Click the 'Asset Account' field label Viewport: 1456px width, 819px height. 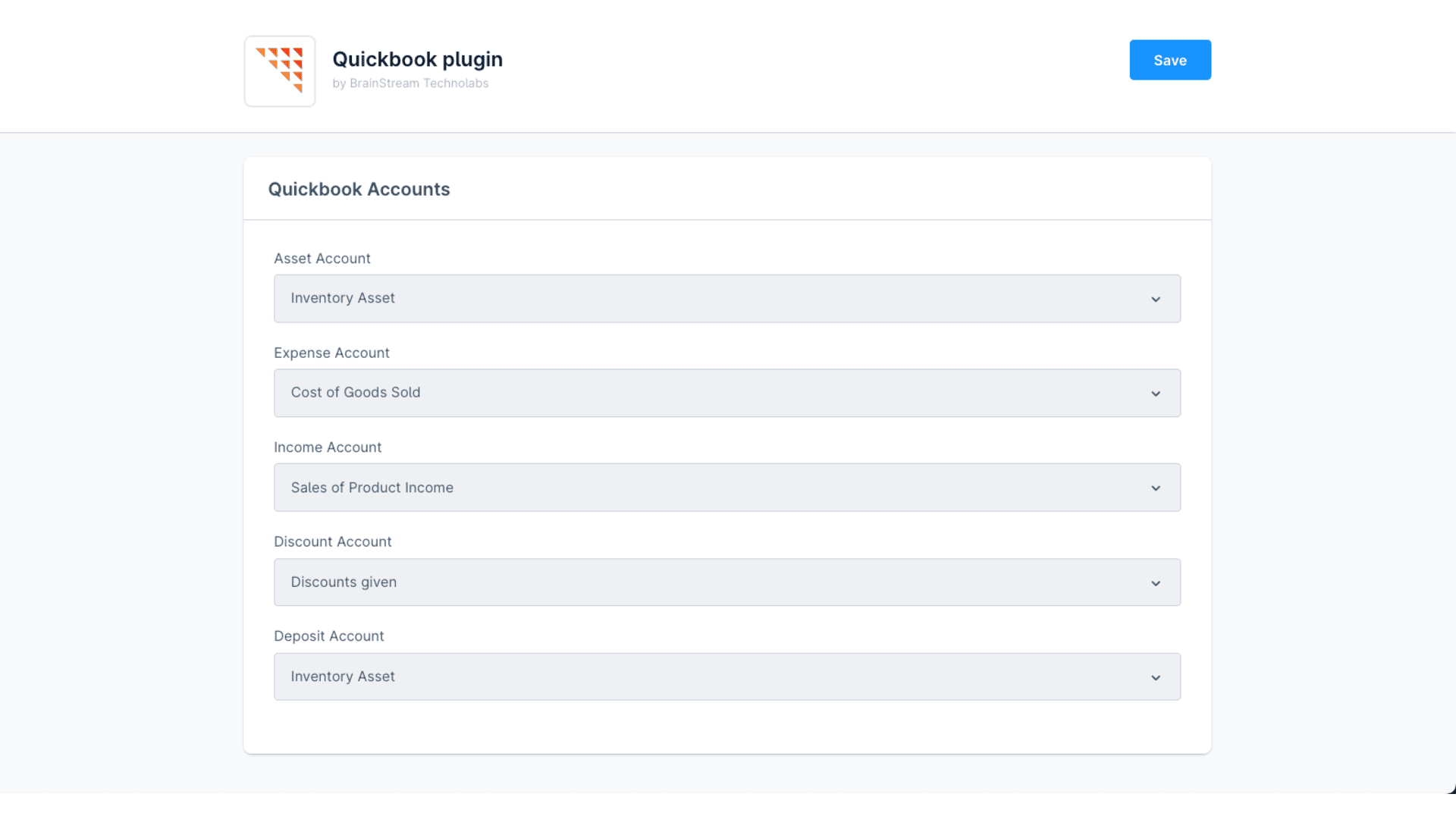(x=322, y=259)
